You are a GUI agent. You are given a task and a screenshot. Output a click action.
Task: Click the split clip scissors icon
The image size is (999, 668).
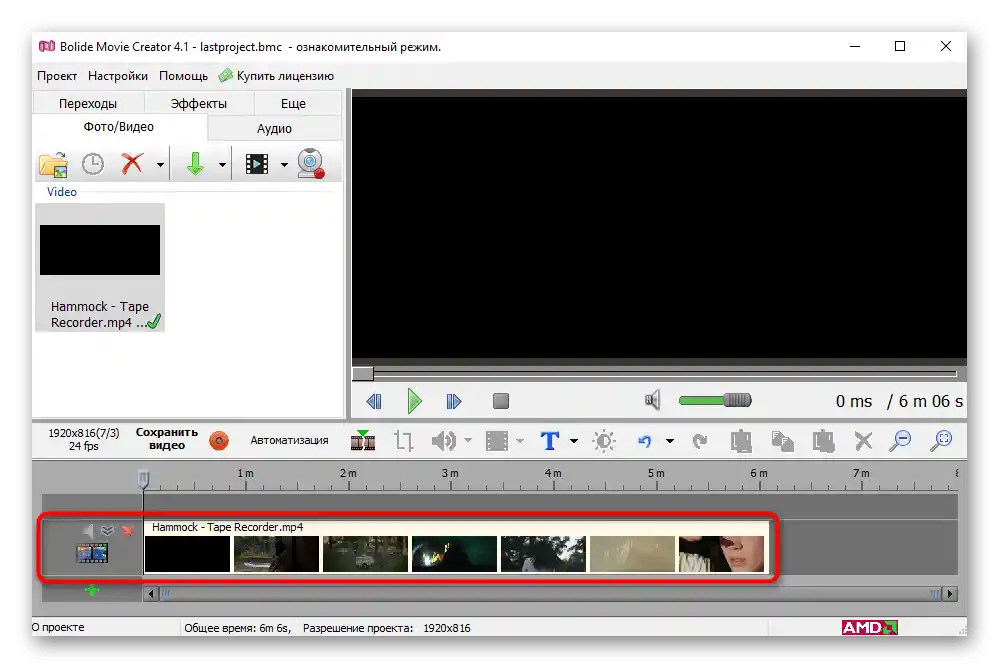[363, 440]
